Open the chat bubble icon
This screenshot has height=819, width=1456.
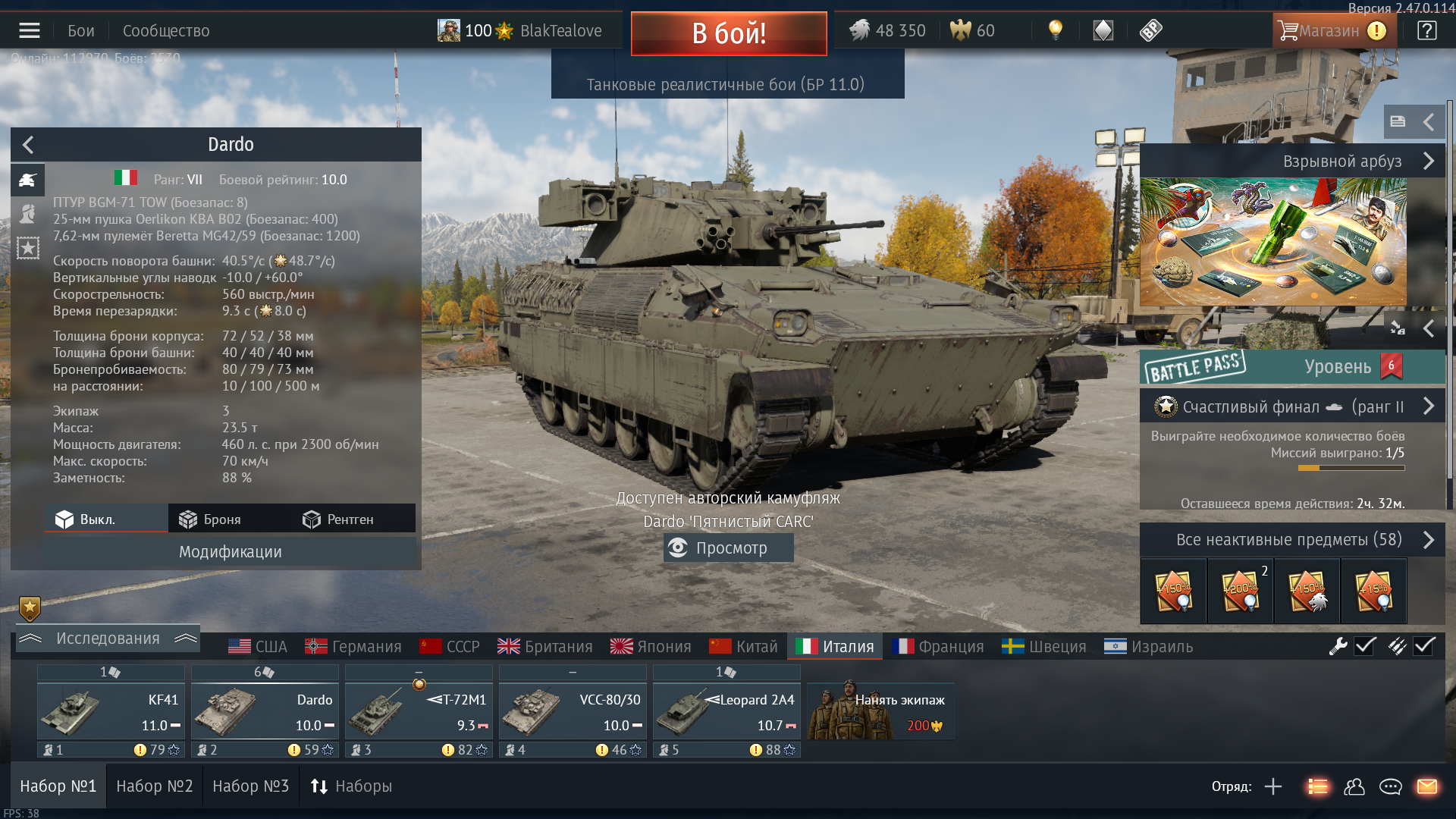click(x=1390, y=786)
